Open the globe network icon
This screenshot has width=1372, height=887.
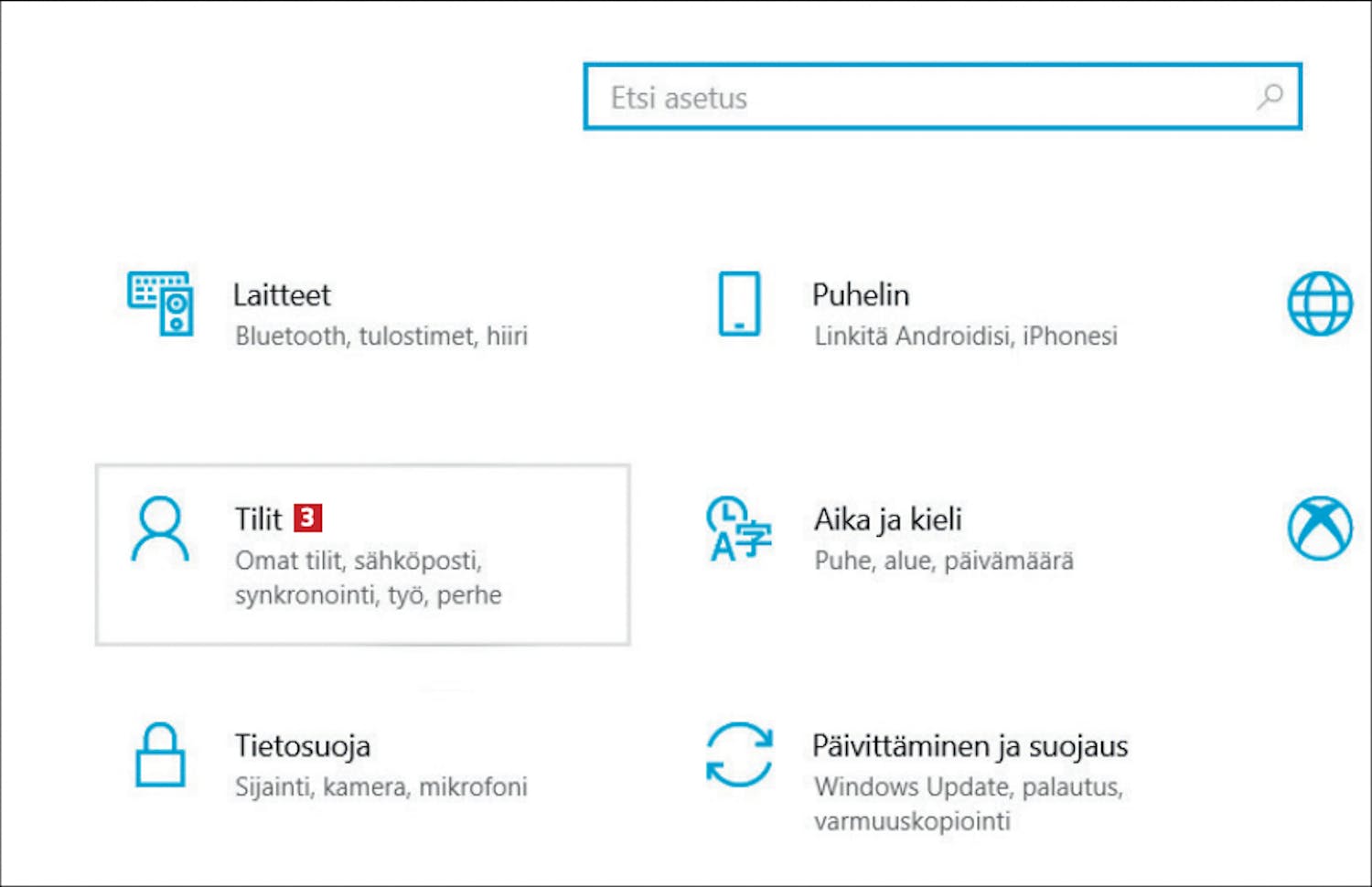point(1320,304)
